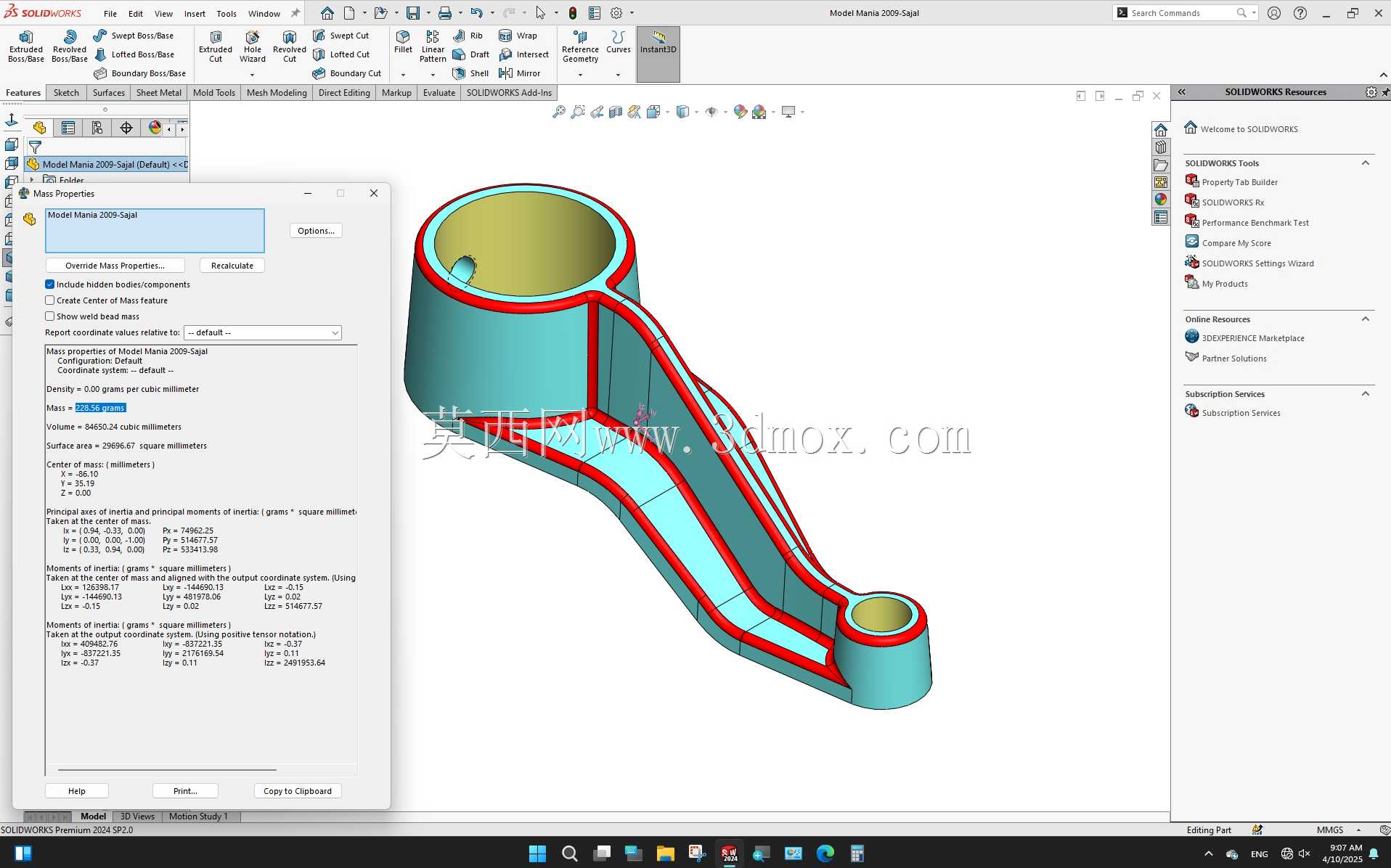The height and width of the screenshot is (868, 1391).
Task: Collapse the Subscription Services section
Action: [x=1366, y=394]
